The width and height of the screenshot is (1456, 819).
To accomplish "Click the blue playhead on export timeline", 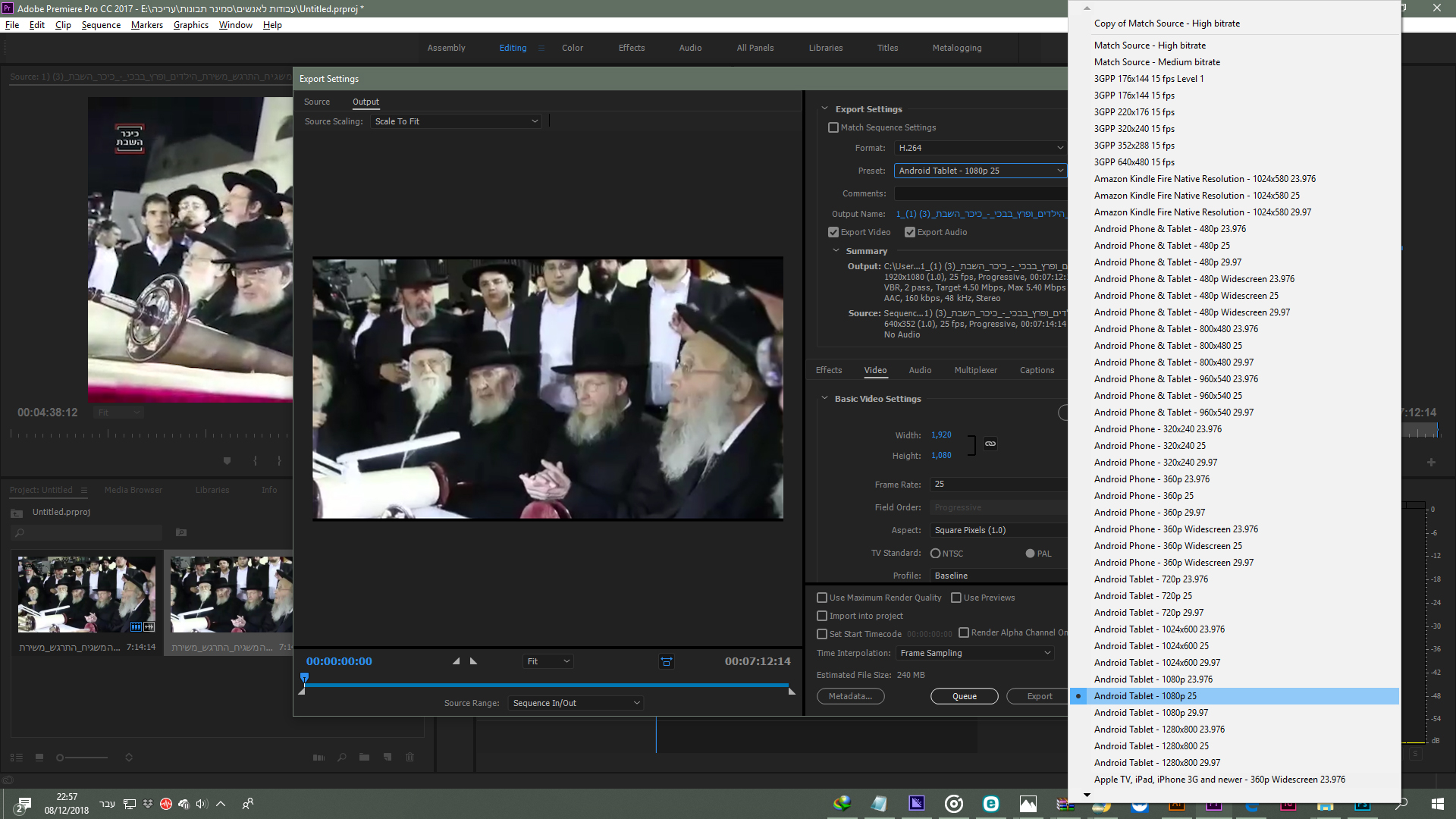I will (304, 677).
